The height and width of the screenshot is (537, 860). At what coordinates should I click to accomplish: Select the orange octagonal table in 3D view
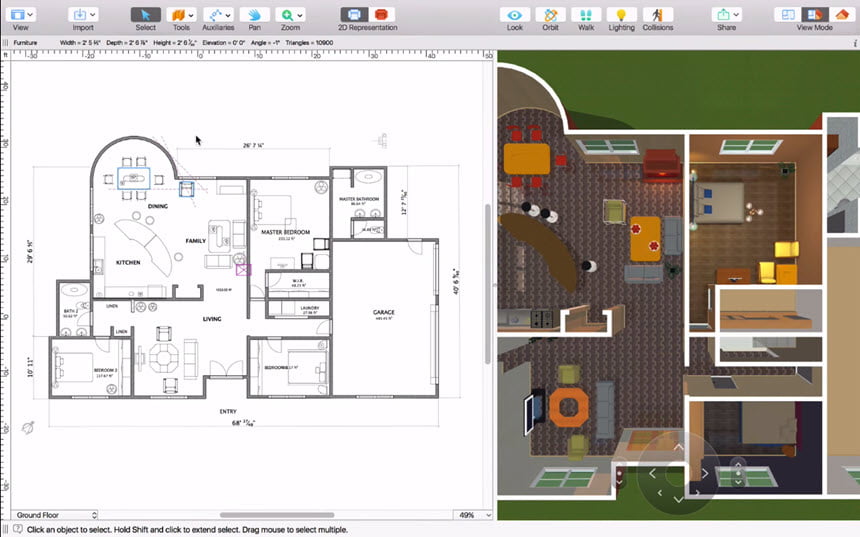point(569,408)
